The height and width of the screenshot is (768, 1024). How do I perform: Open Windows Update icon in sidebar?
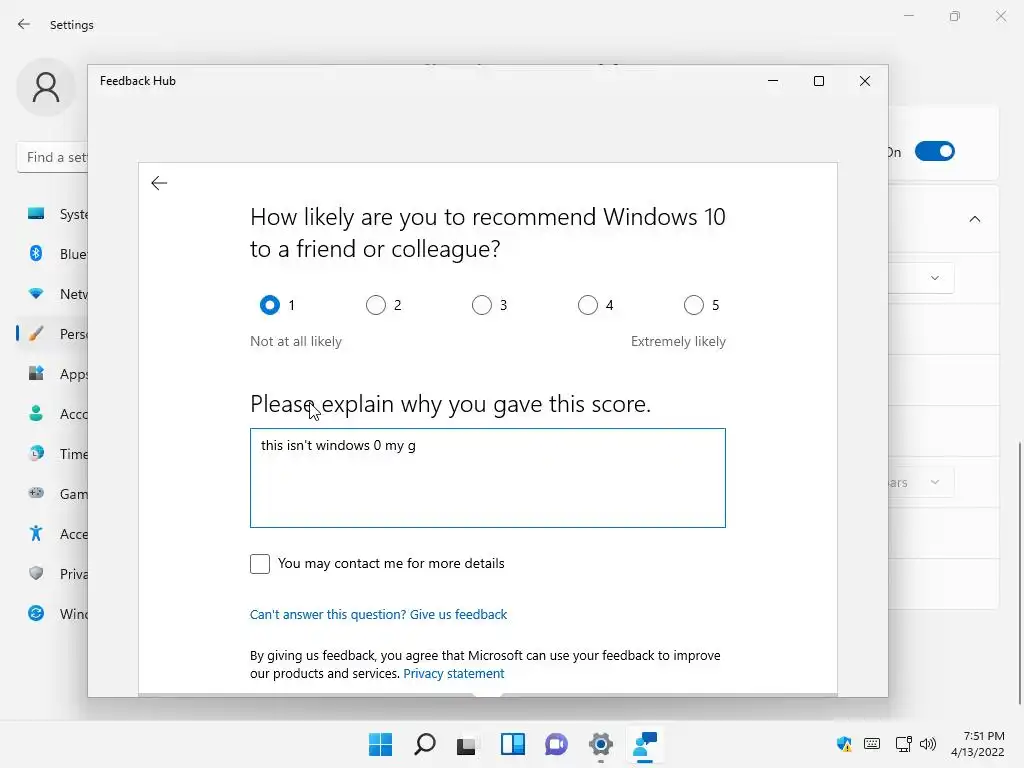[x=36, y=613]
